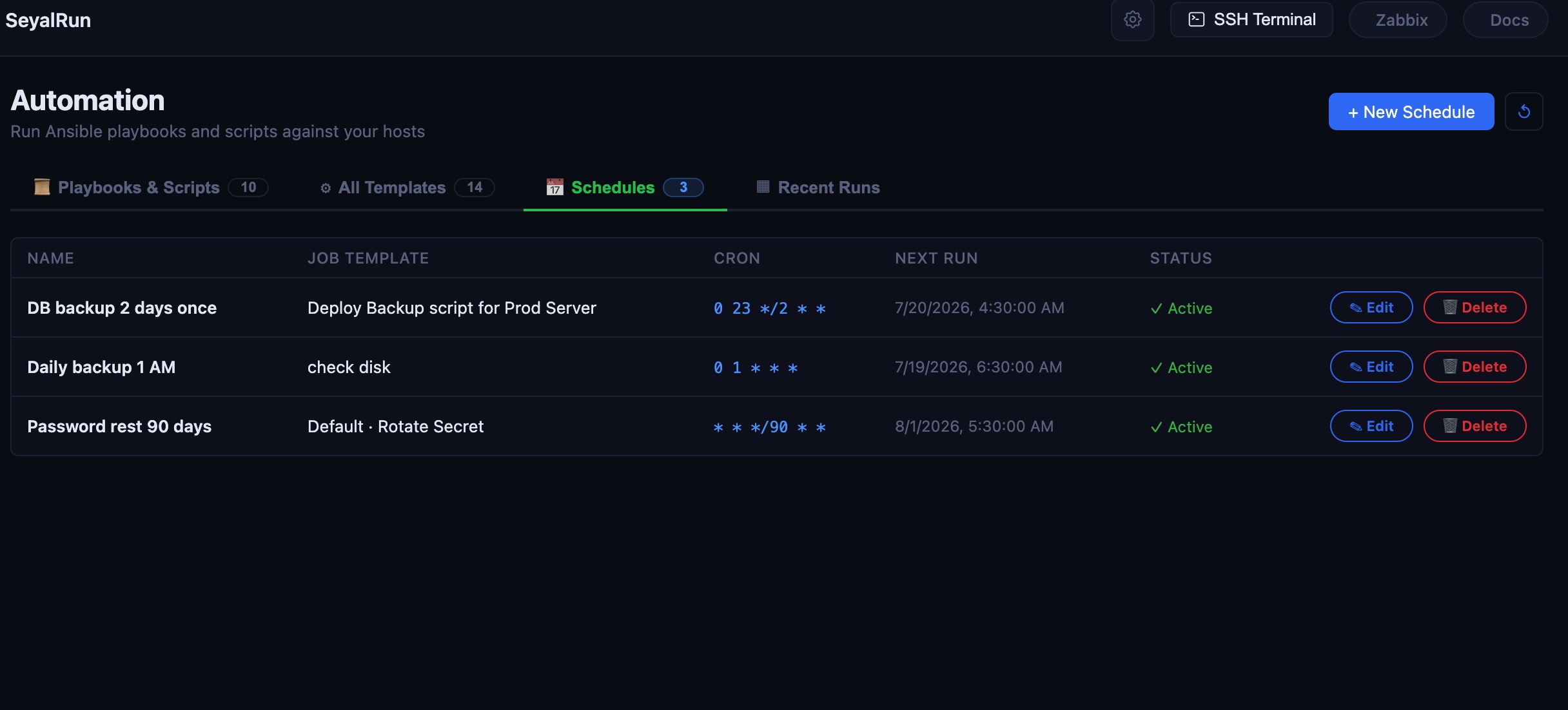Viewport: 1568px width, 710px height.
Task: Click the 'check disk' job template
Action: 349,367
